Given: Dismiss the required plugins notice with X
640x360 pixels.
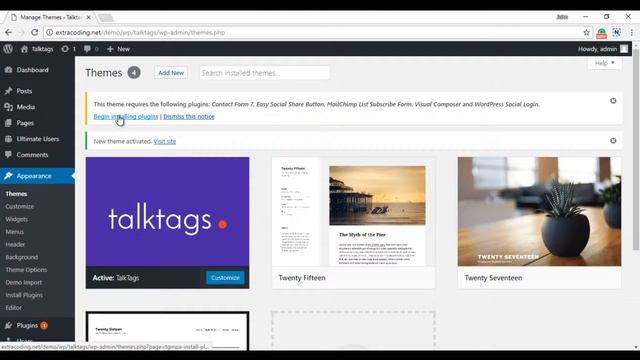Looking at the screenshot, I should pyautogui.click(x=613, y=101).
